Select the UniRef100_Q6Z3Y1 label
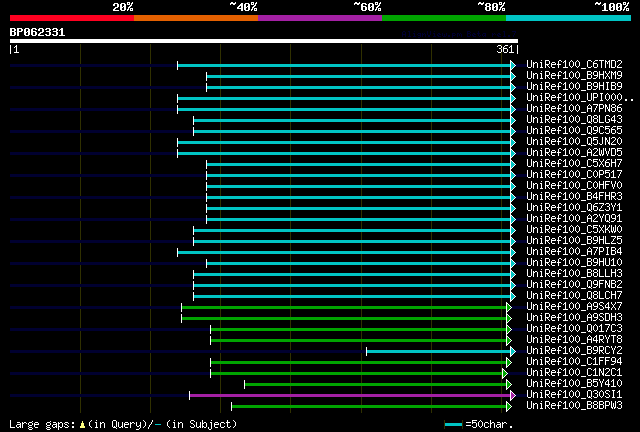This screenshot has width=640, height=432. (x=574, y=208)
